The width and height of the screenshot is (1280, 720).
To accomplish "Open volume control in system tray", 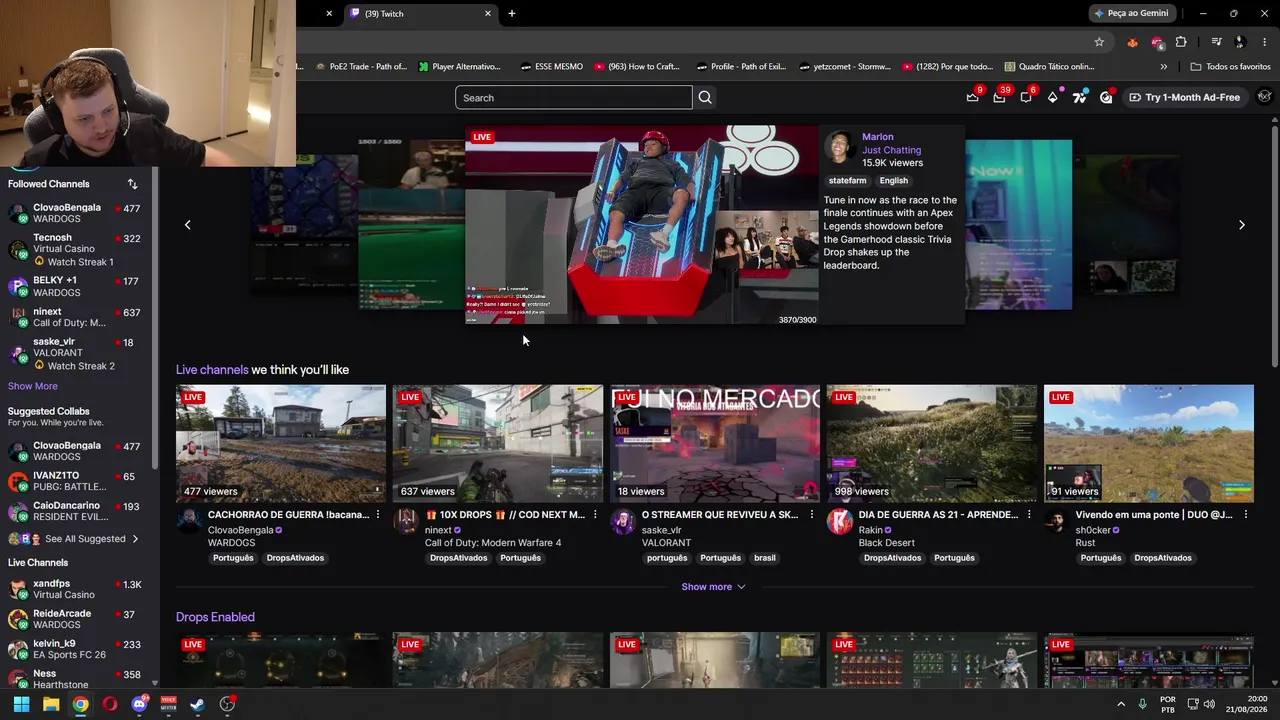I will coord(1209,704).
